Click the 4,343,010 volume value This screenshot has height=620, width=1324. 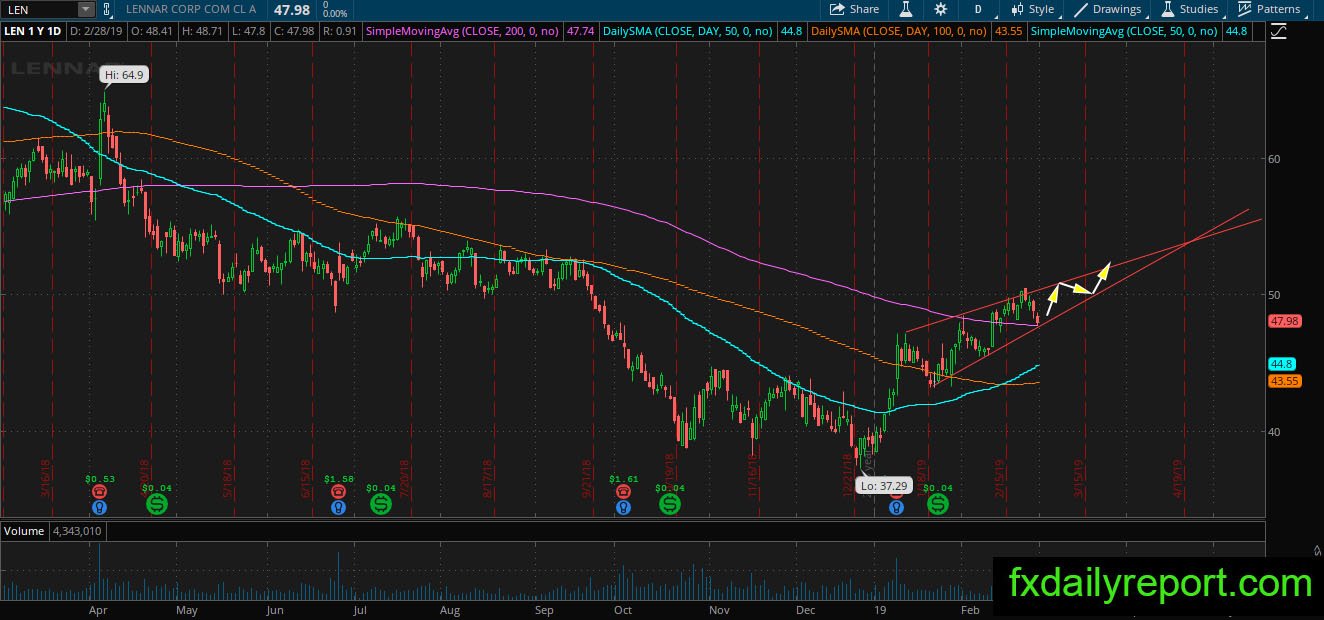pyautogui.click(x=79, y=531)
